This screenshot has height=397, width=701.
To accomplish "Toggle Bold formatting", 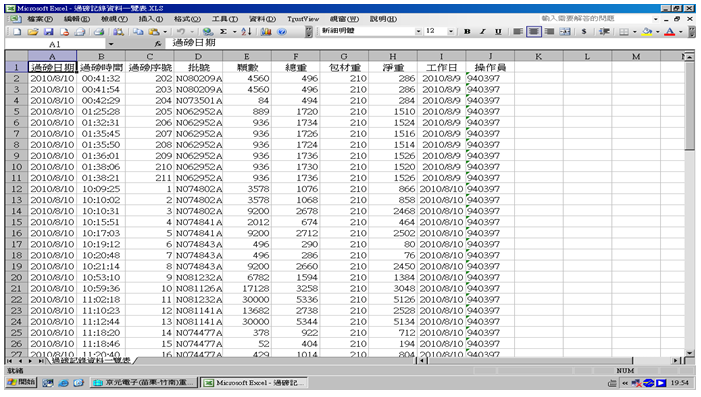I will [467, 32].
